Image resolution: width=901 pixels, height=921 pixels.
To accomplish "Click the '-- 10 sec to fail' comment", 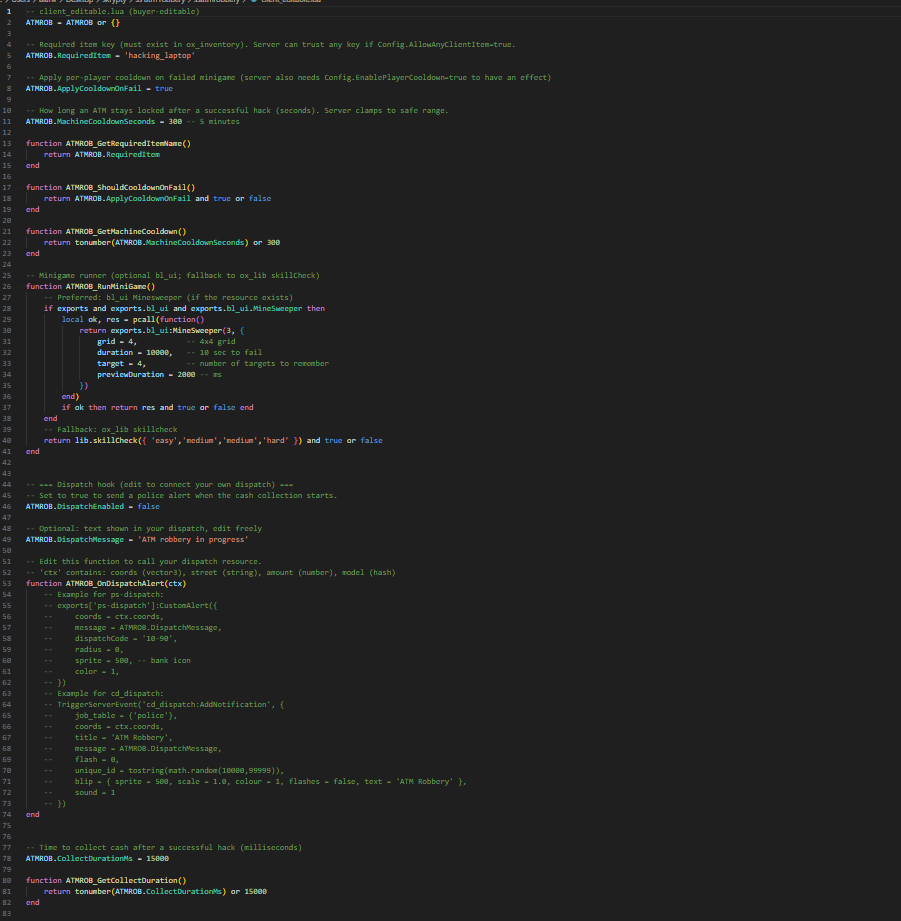I will pos(224,352).
